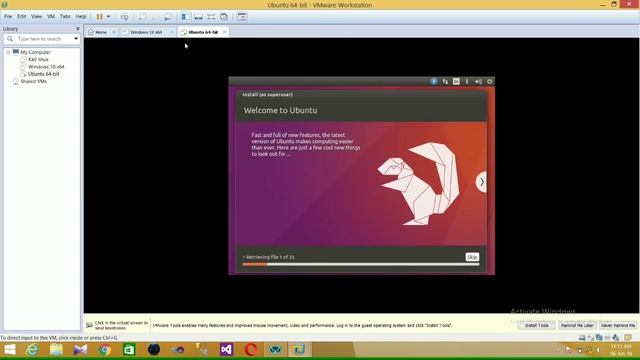Screen dimensions: 640x360
Task: Send Ctrl+Alt+Del to the VM
Action: (x=124, y=17)
